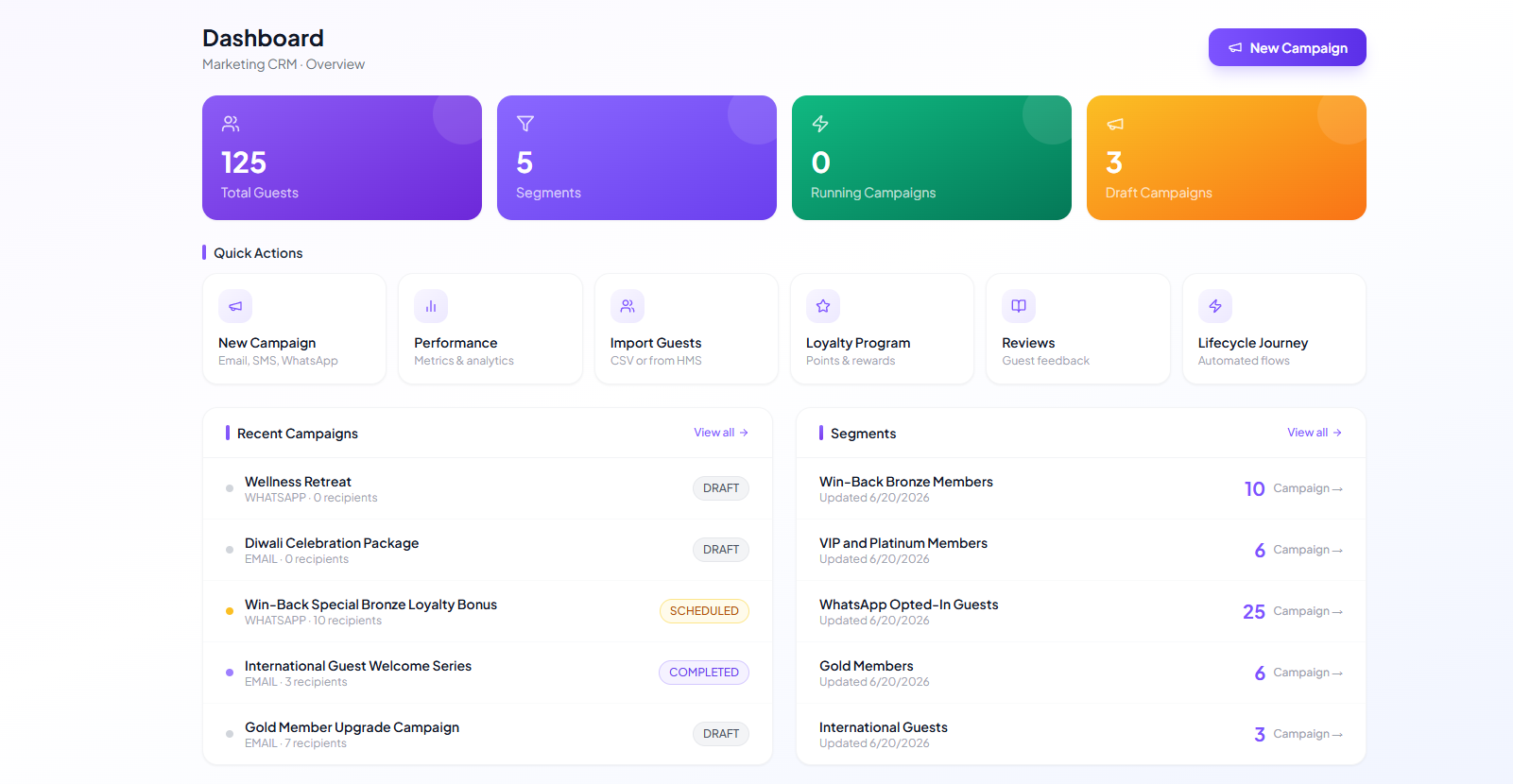
Task: Open Loyalty Program points & rewards
Action: (x=882, y=329)
